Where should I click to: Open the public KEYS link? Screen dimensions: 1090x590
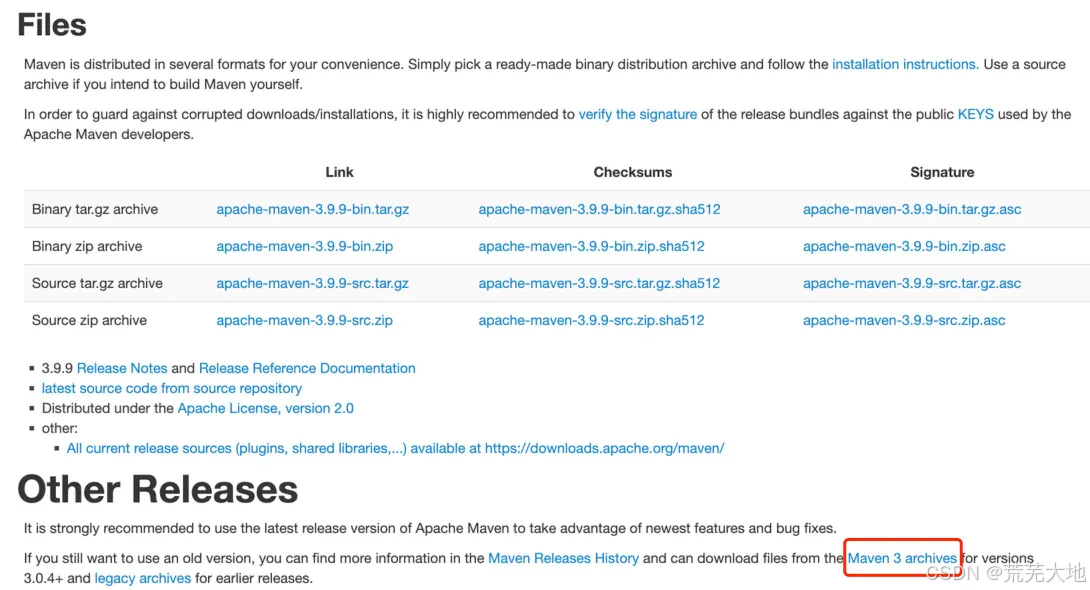tap(975, 114)
